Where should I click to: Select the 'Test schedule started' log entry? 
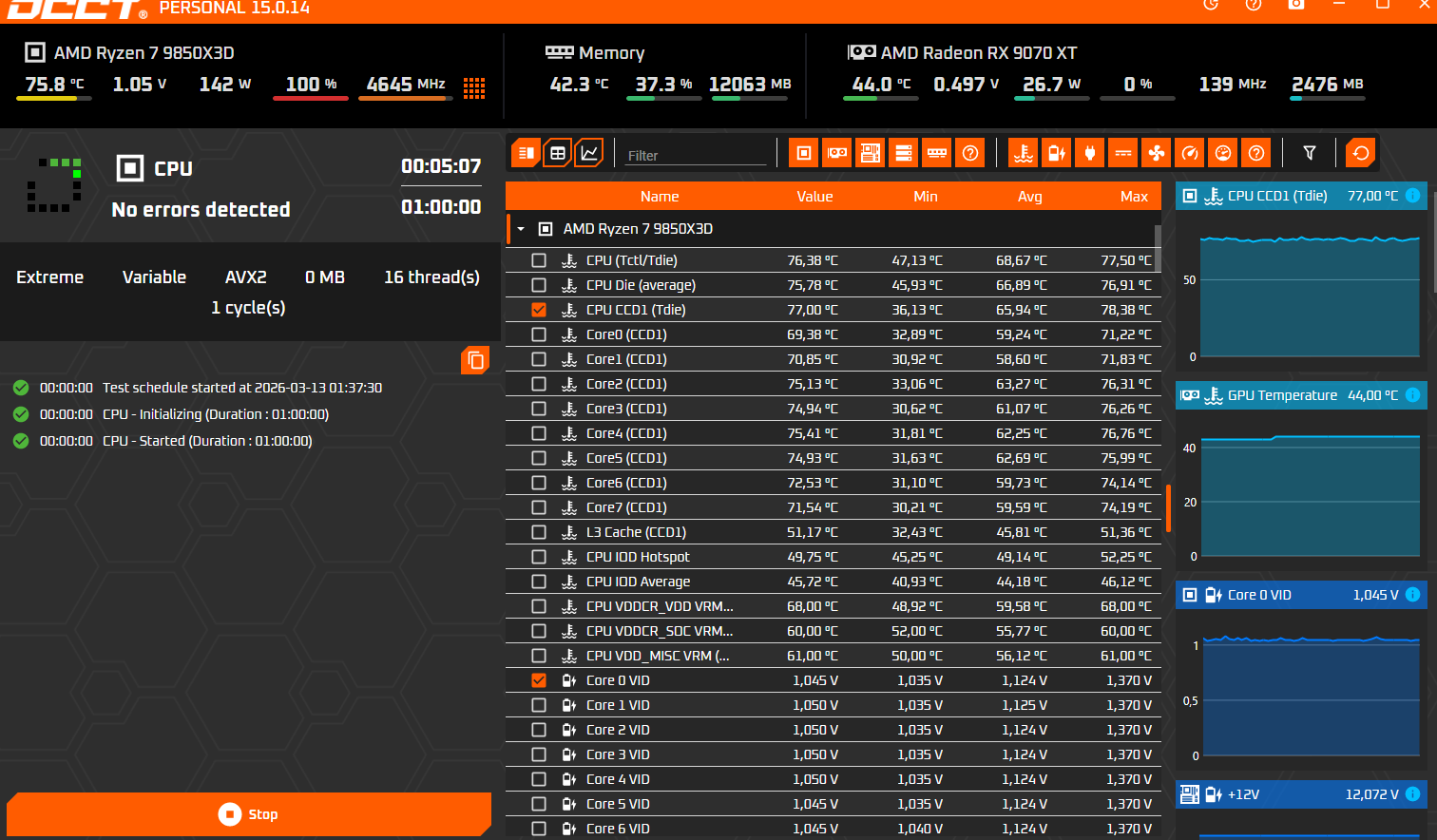(242, 388)
